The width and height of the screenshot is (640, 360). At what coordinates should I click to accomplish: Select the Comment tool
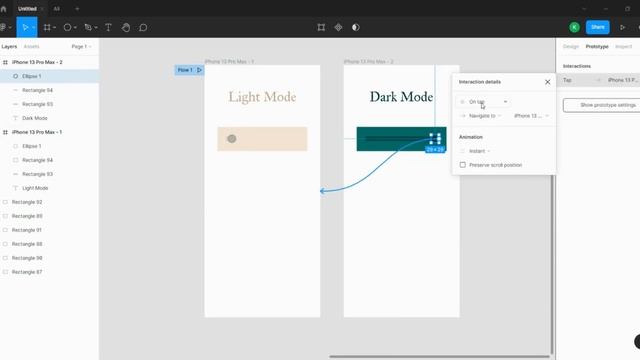coord(143,27)
